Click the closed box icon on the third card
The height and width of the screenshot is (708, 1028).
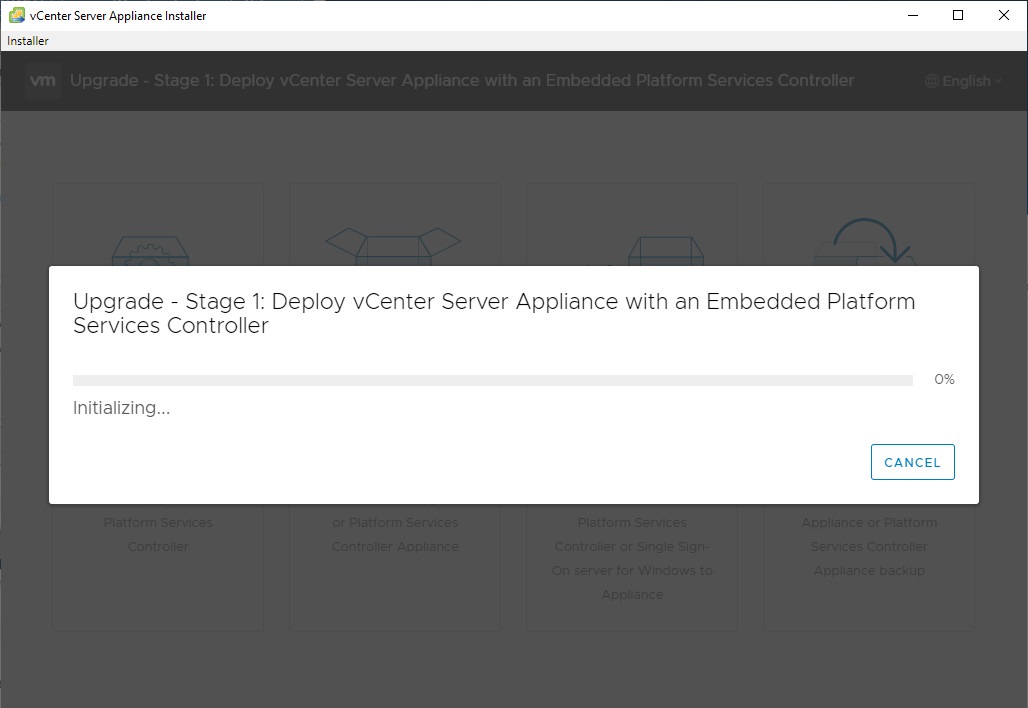[x=665, y=251]
